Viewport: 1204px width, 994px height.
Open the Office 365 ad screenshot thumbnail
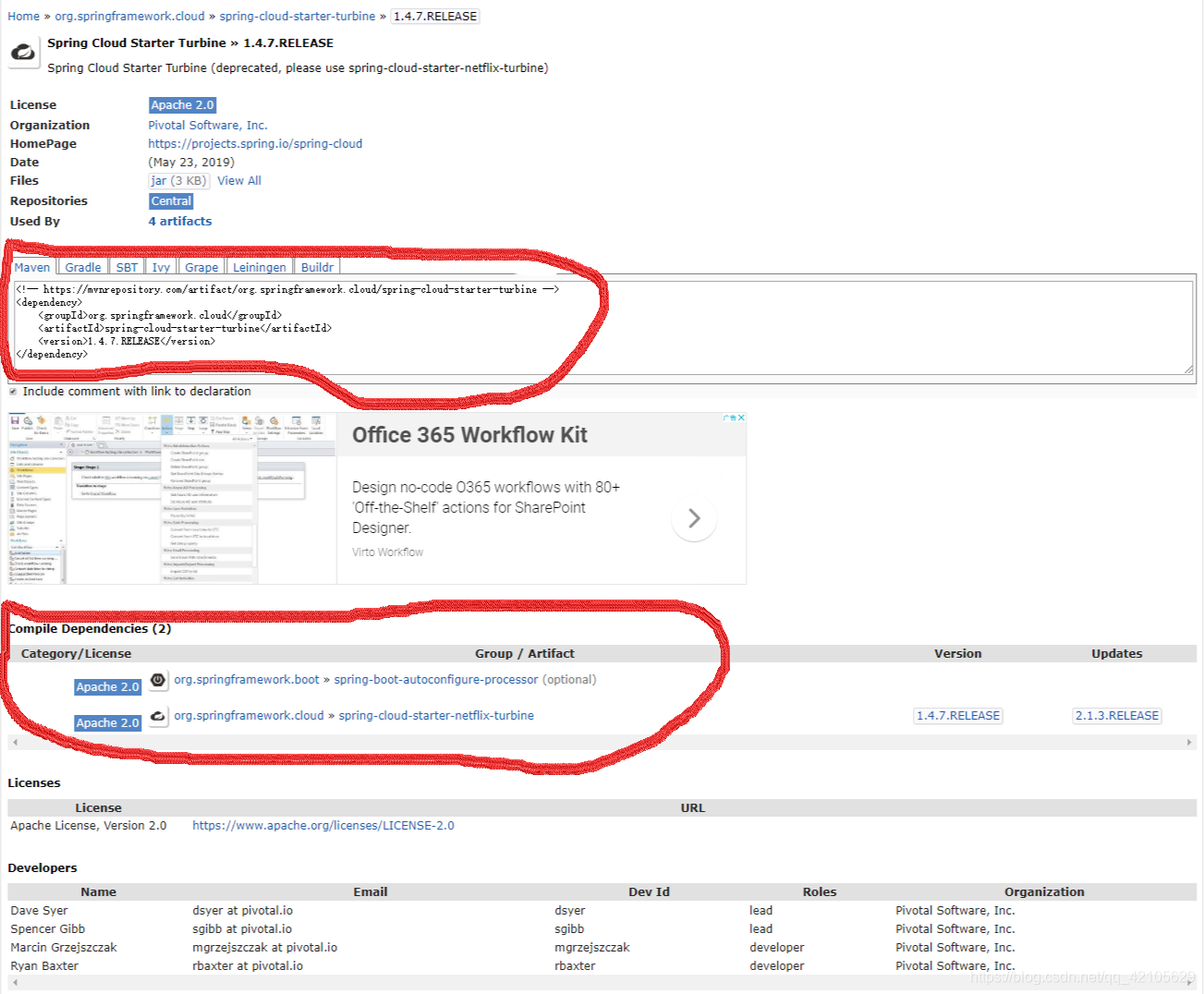pyautogui.click(x=173, y=498)
